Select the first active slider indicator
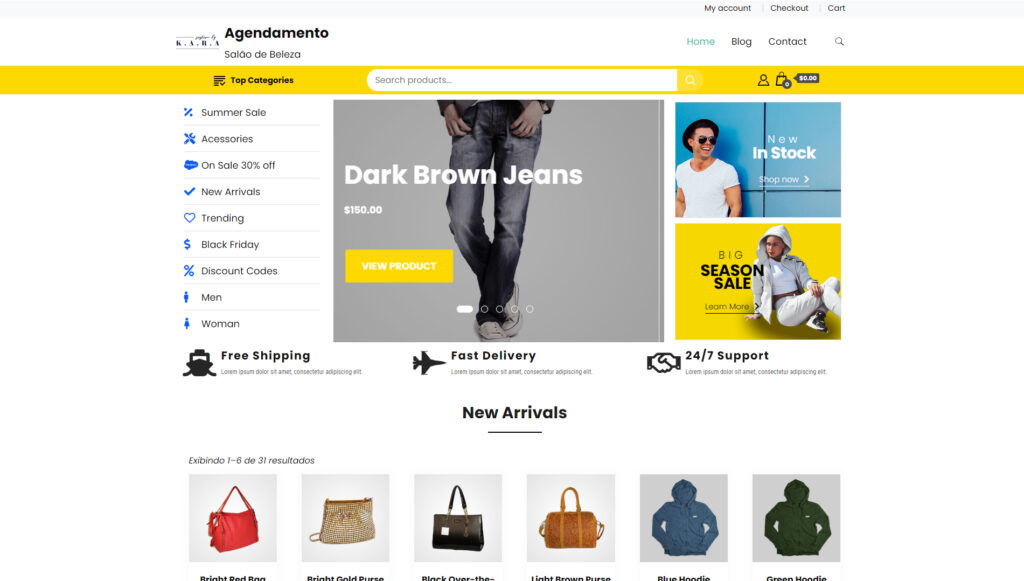1024x581 pixels. (x=464, y=309)
